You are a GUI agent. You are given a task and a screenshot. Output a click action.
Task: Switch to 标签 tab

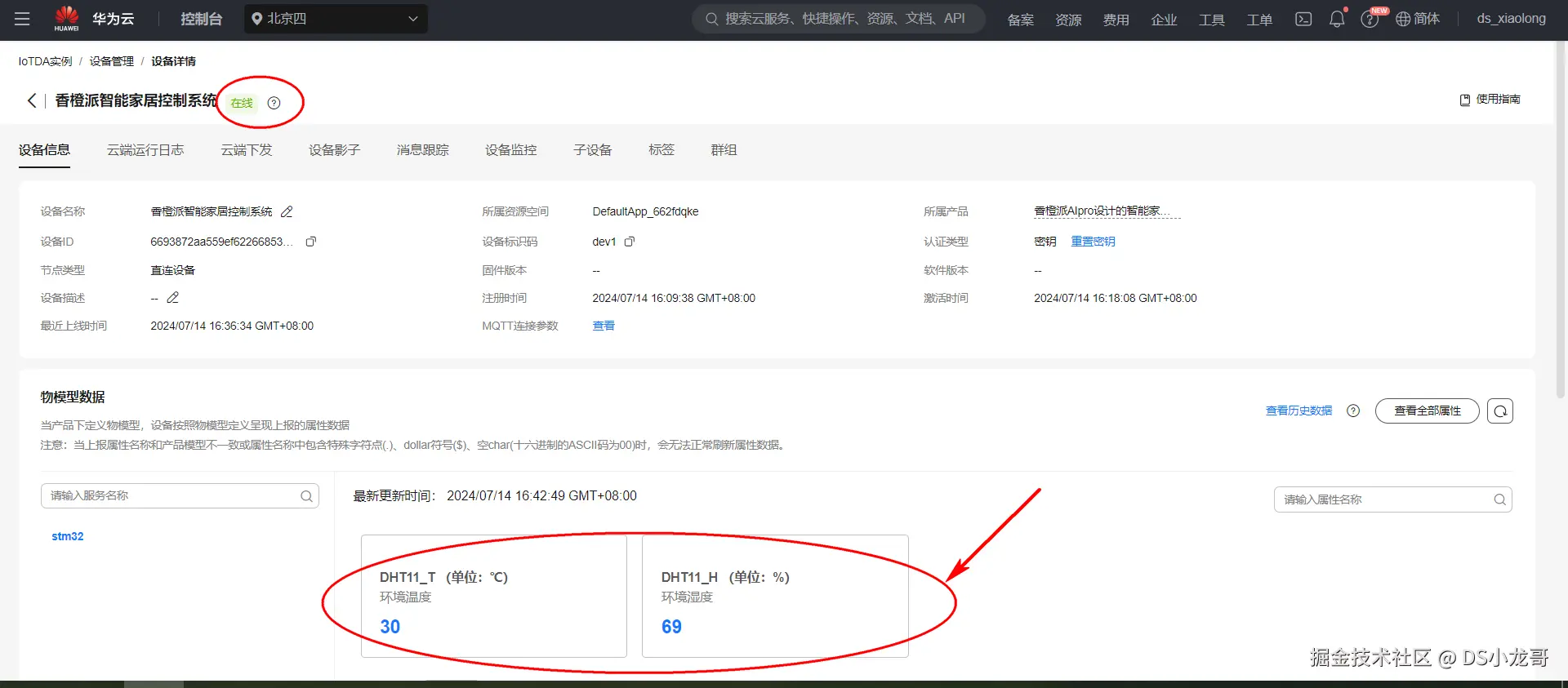[661, 150]
